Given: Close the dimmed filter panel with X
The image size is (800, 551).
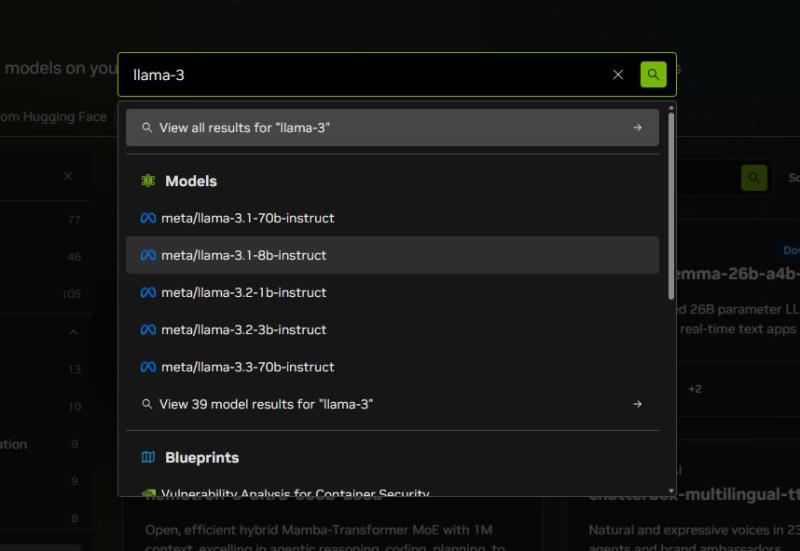Looking at the screenshot, I should click(x=68, y=176).
